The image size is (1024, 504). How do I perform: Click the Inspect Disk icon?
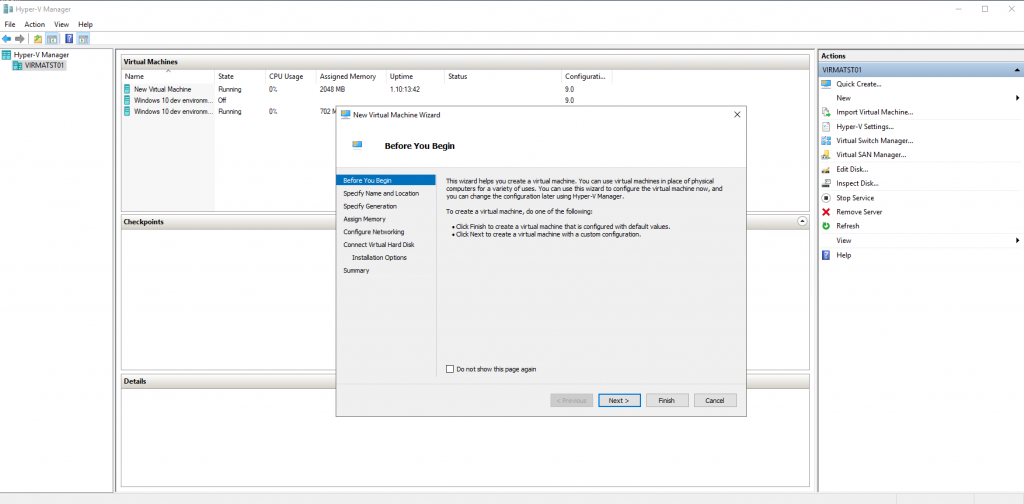click(x=826, y=183)
